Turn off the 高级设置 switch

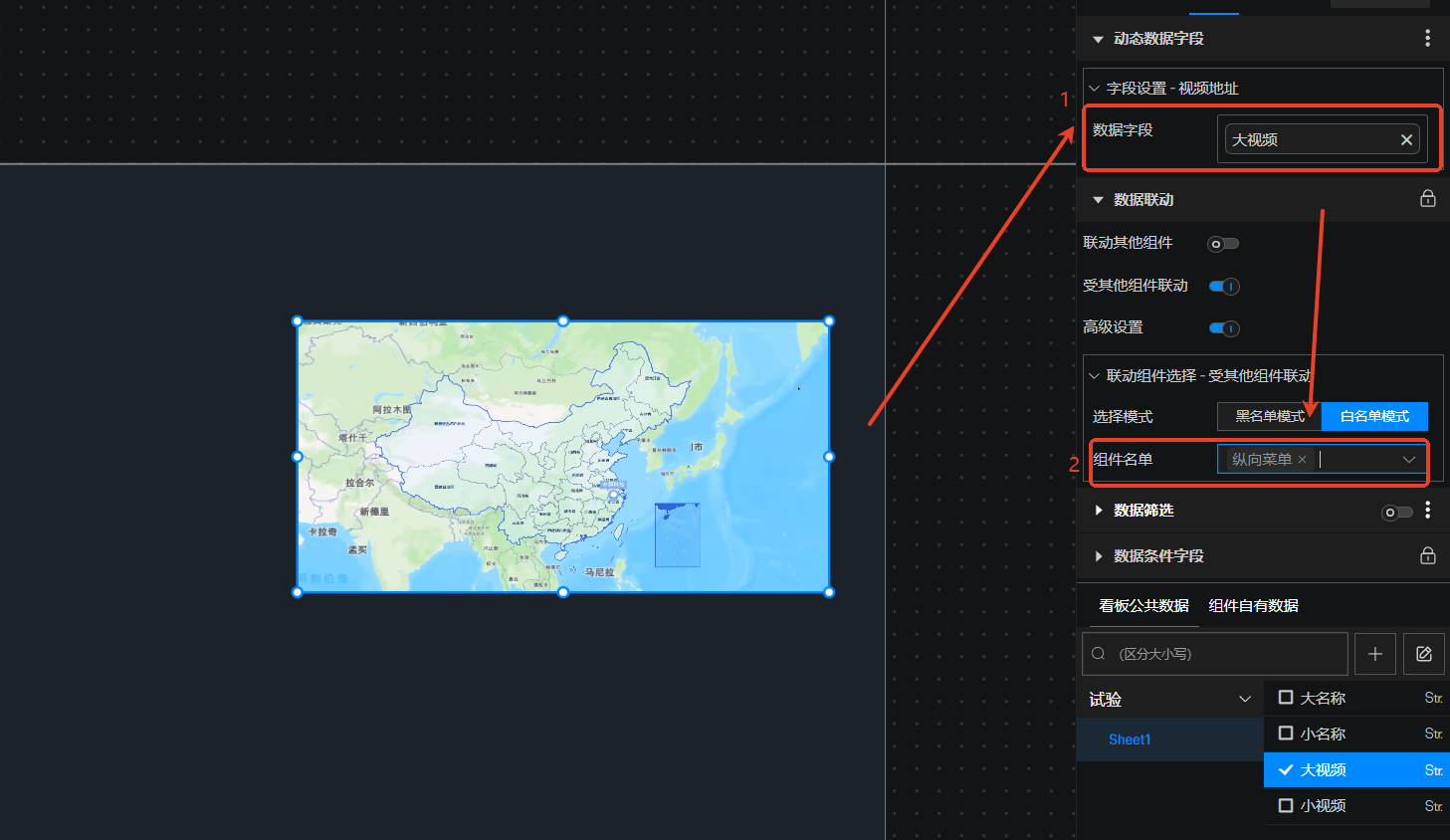[1223, 328]
